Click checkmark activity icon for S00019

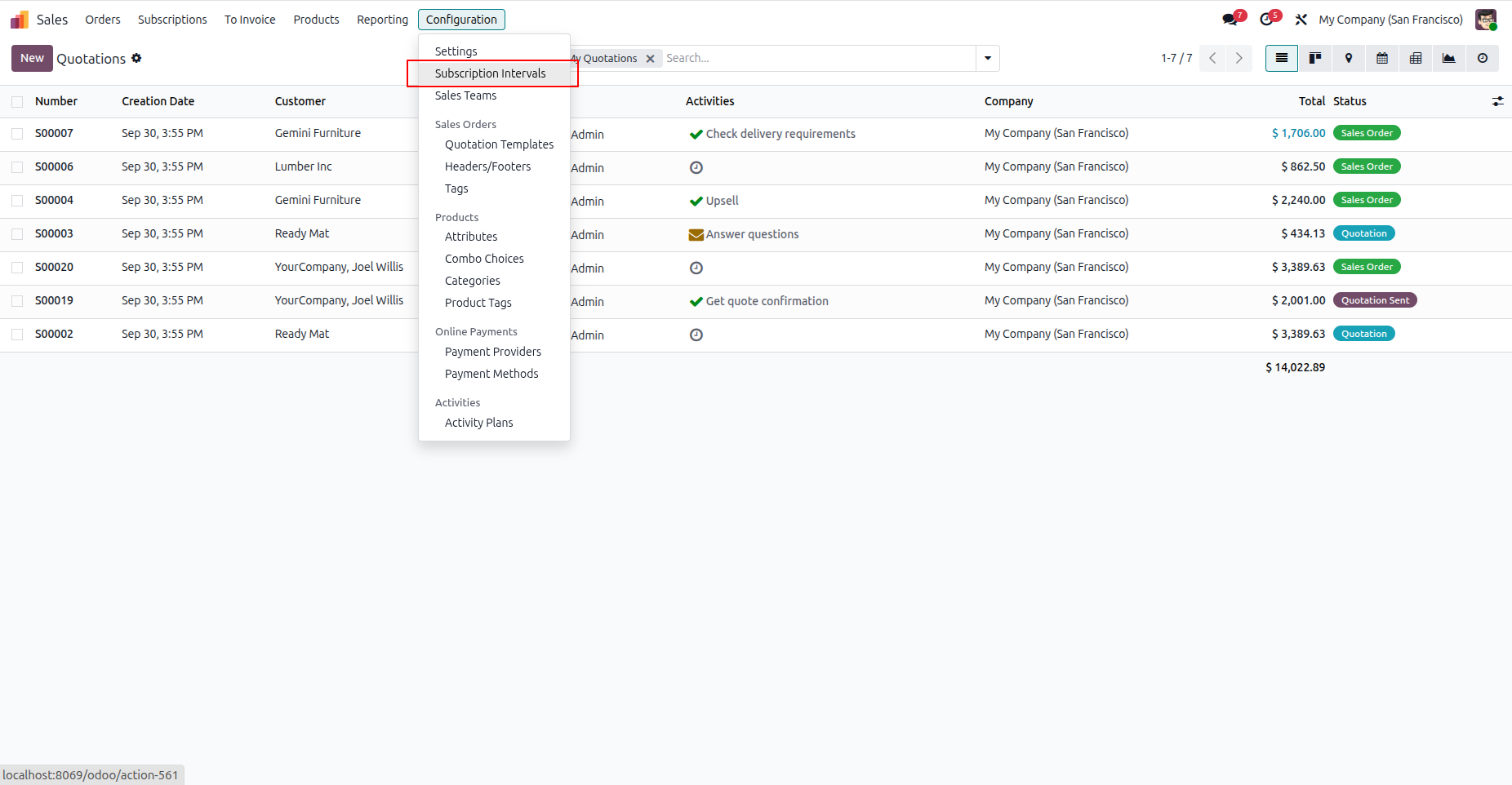point(696,301)
